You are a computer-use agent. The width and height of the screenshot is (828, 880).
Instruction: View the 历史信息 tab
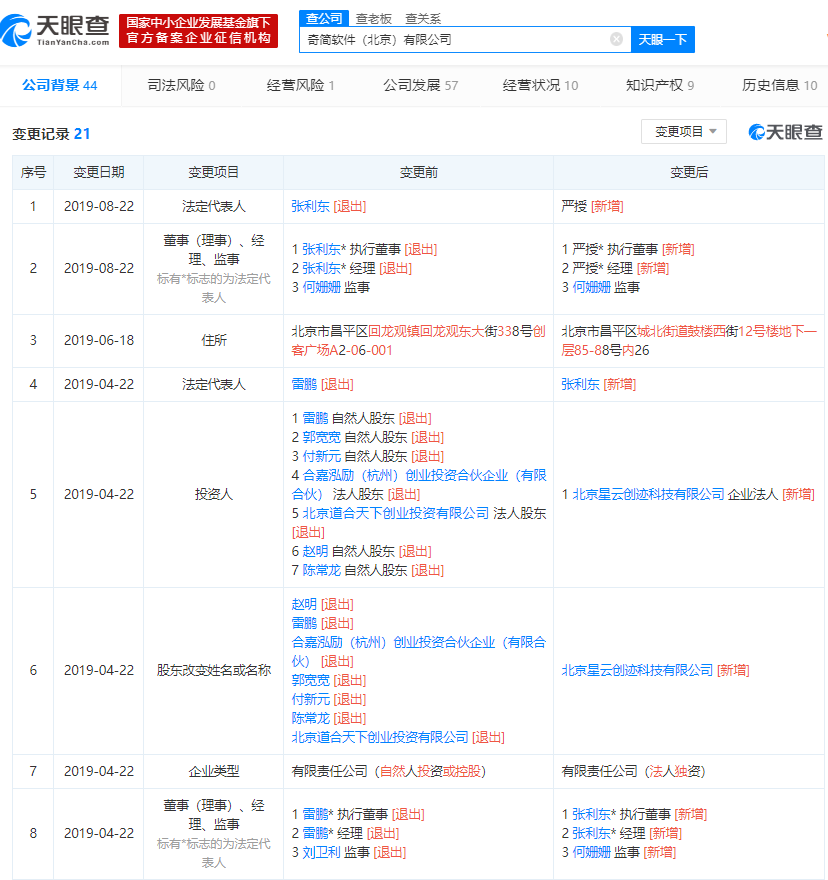point(779,85)
